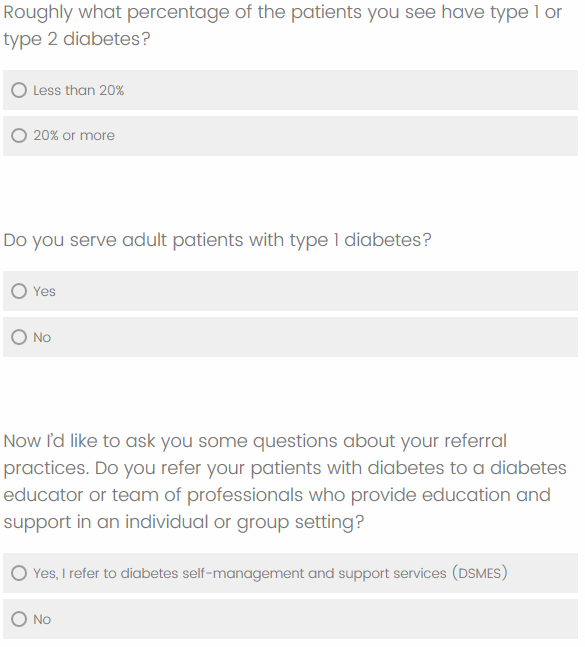Click blank space in adult type 1 "Yes" row
Screen dimensions: 585x647
[x=318, y=291]
